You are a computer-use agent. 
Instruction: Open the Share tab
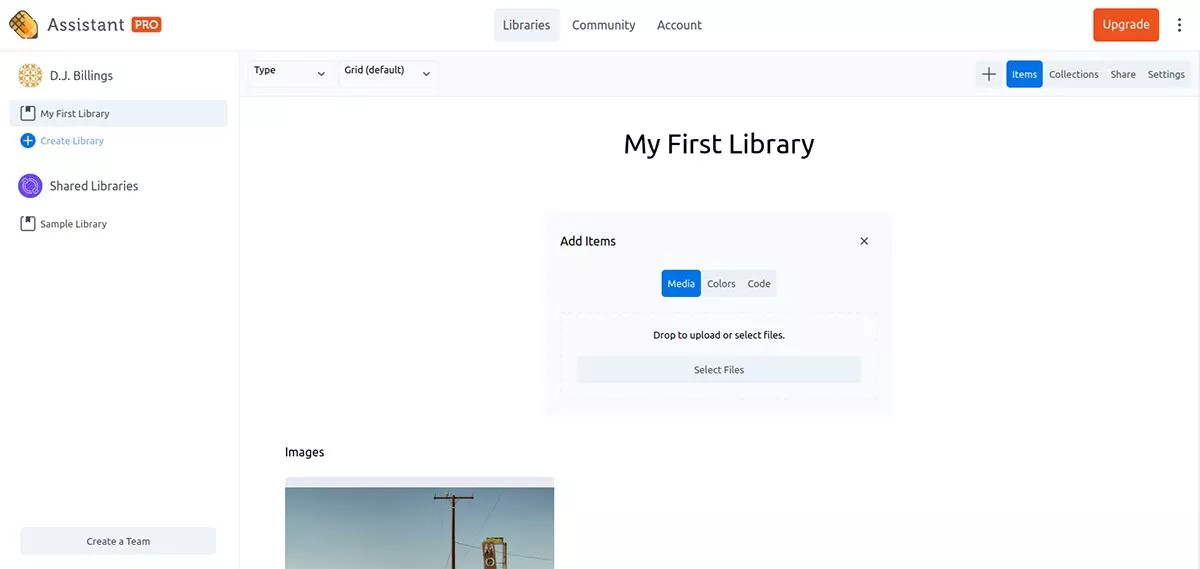point(1123,74)
